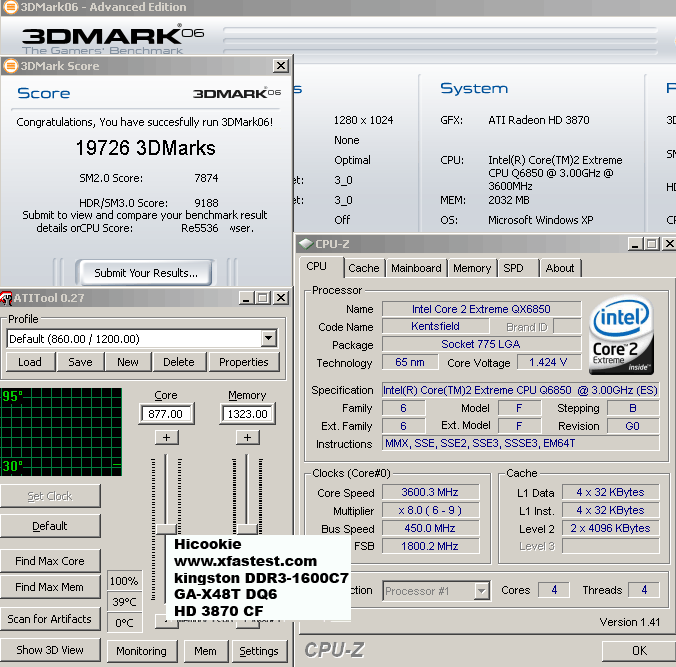Minimize the ATITool window
Viewport: 676px width, 667px height.
[246, 298]
